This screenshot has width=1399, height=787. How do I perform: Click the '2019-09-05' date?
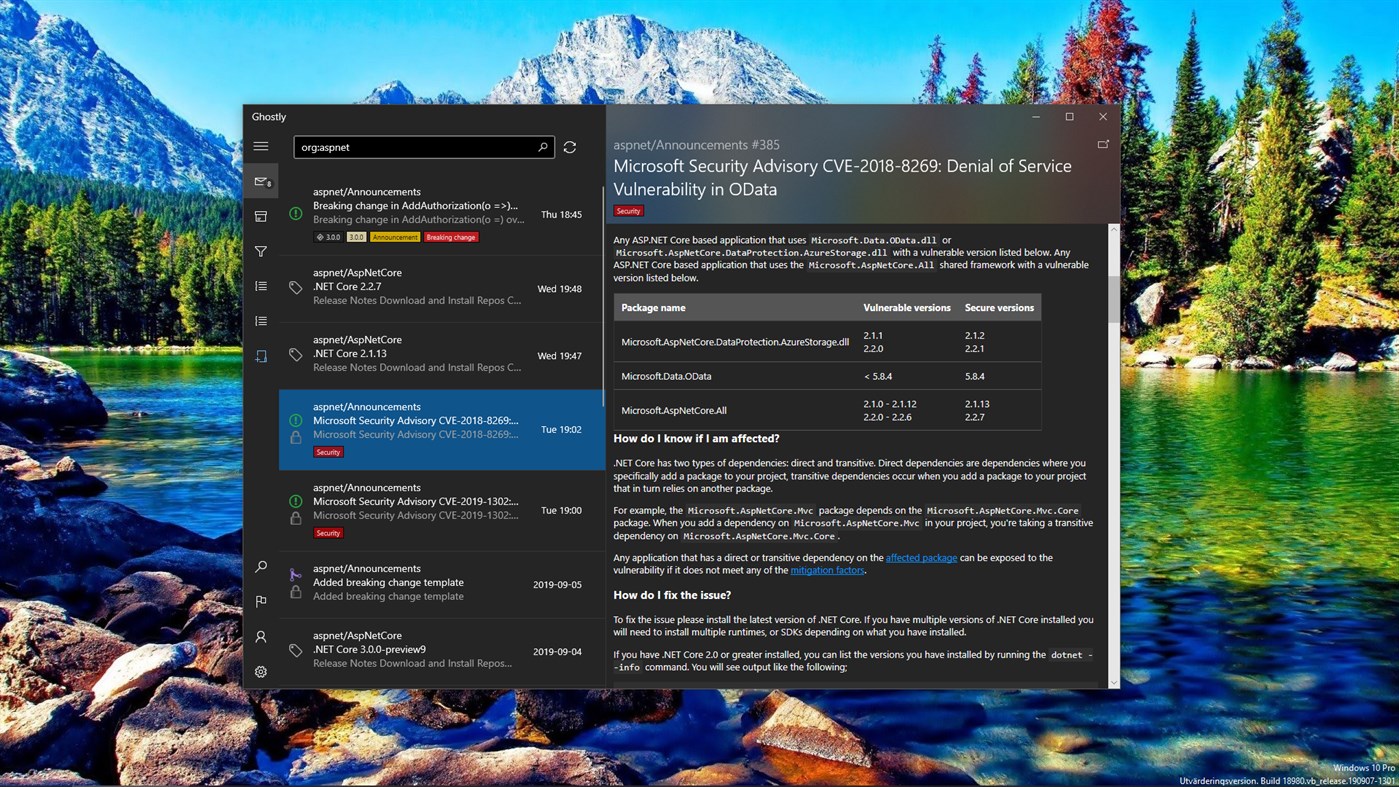tap(557, 584)
